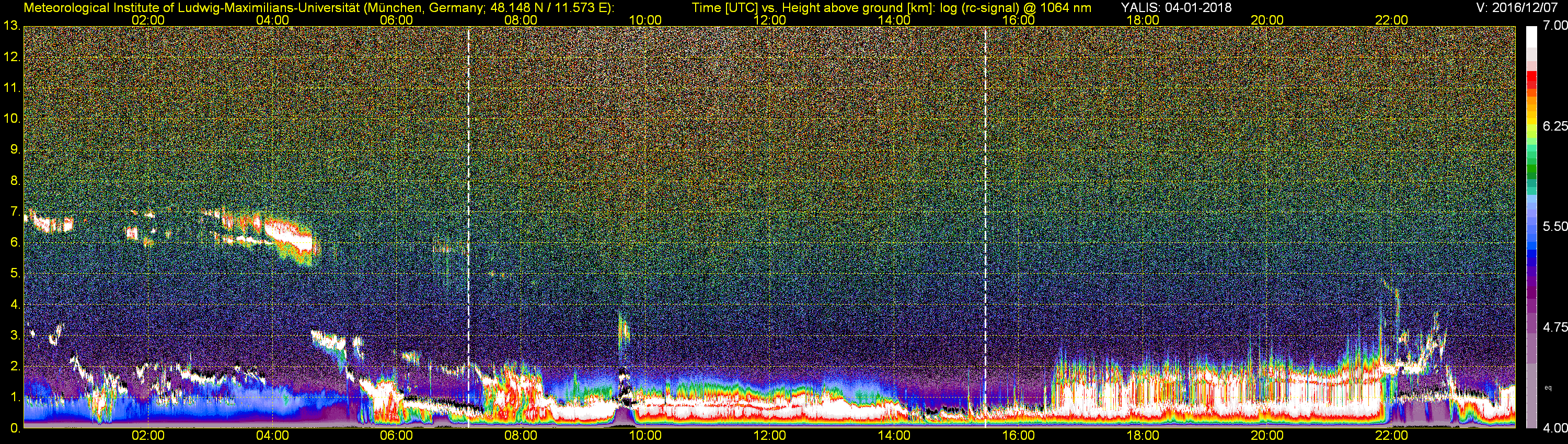Click the 3 km height axis label
The height and width of the screenshot is (444, 1568).
pyautogui.click(x=15, y=336)
